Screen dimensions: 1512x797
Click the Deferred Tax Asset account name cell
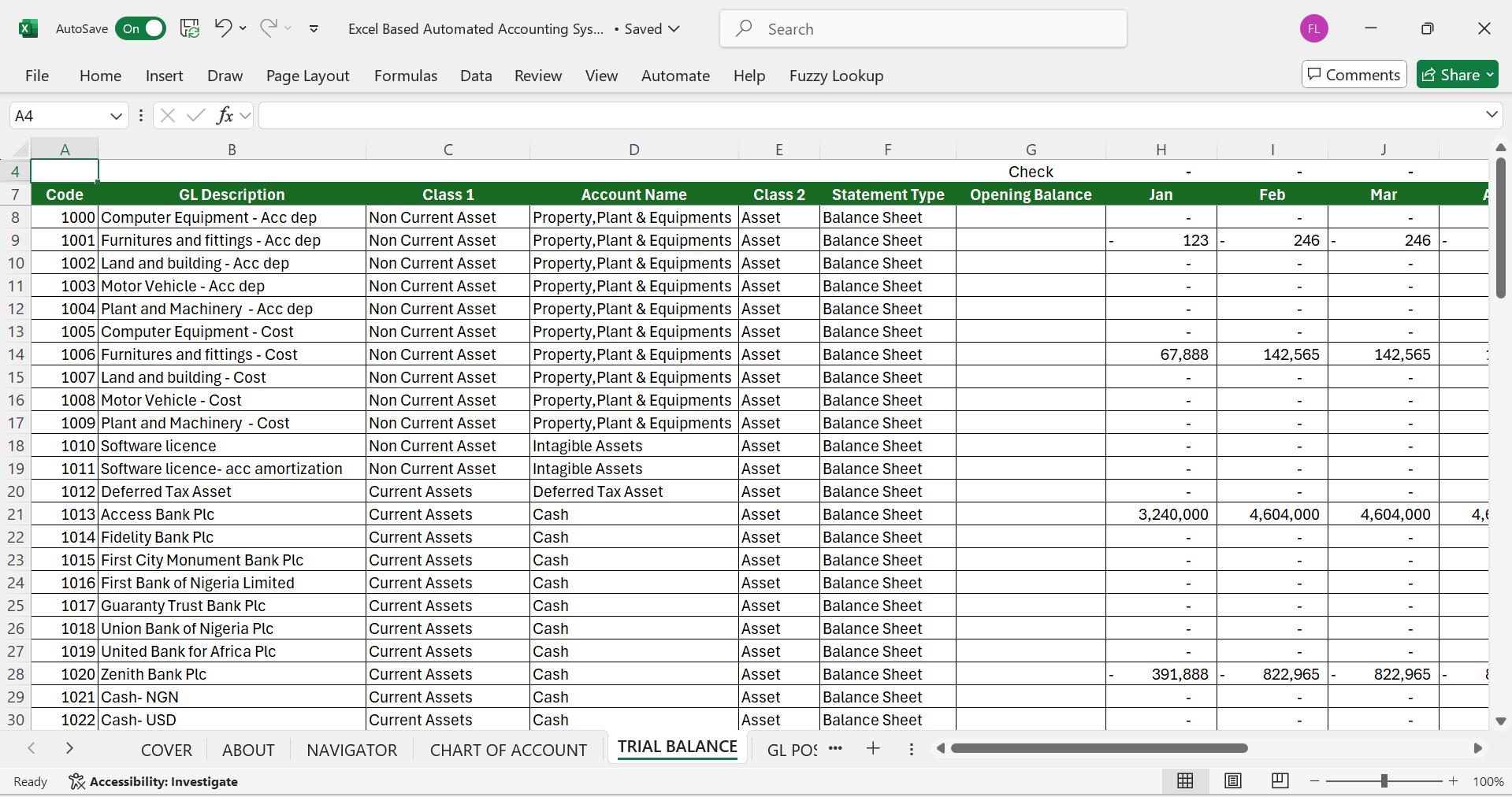[x=634, y=491]
